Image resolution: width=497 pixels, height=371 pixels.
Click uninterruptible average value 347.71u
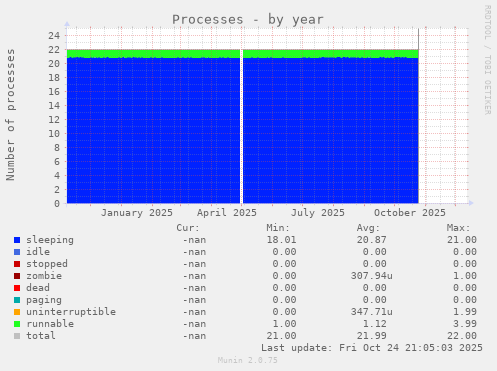click(372, 312)
